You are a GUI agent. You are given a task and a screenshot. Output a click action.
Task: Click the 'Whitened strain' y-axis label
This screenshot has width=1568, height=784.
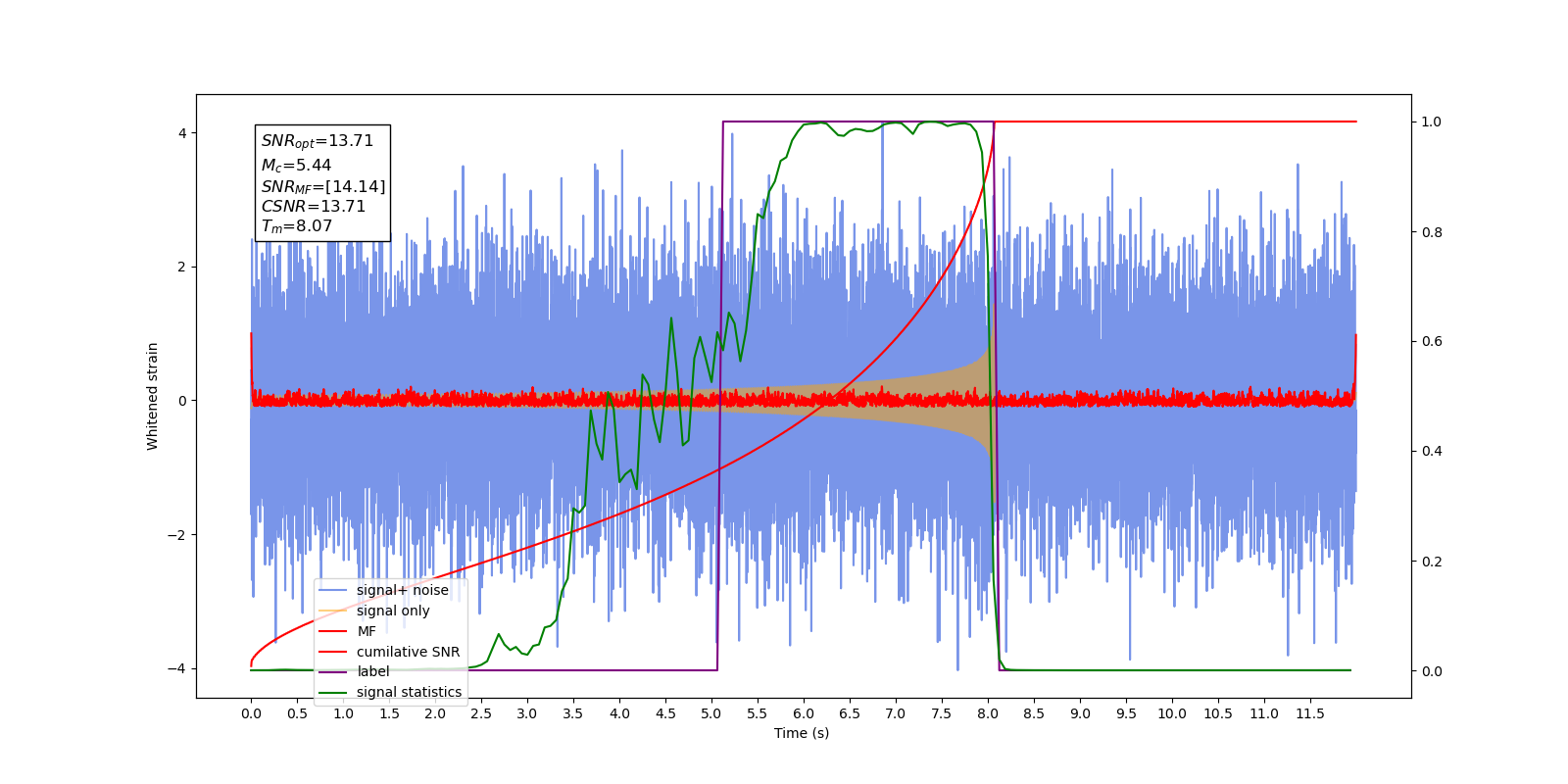153,396
